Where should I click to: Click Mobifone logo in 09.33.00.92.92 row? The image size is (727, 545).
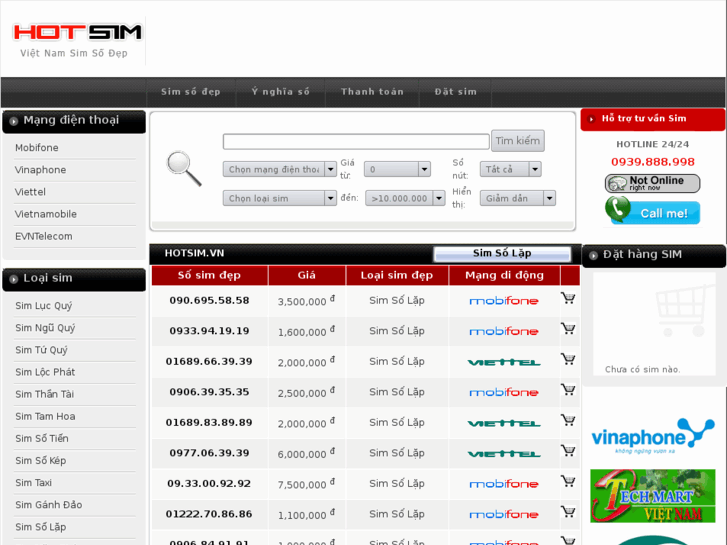(x=504, y=484)
